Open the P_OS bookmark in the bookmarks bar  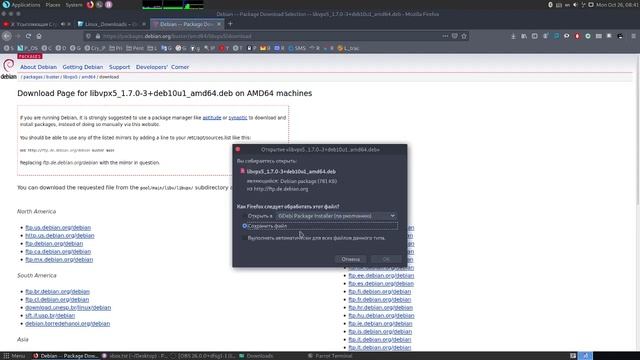click(x=28, y=48)
